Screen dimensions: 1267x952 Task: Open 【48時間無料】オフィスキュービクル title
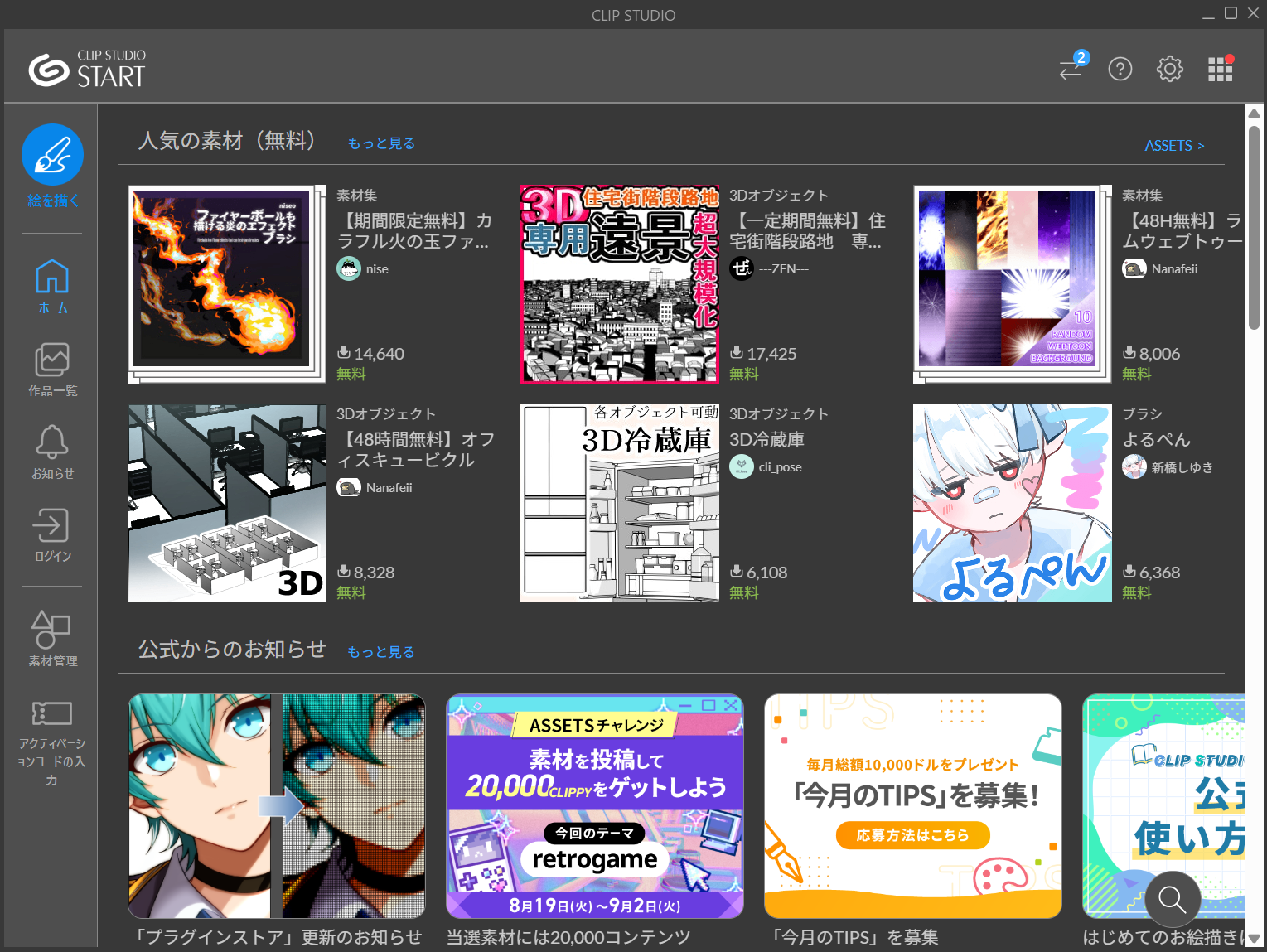(416, 450)
